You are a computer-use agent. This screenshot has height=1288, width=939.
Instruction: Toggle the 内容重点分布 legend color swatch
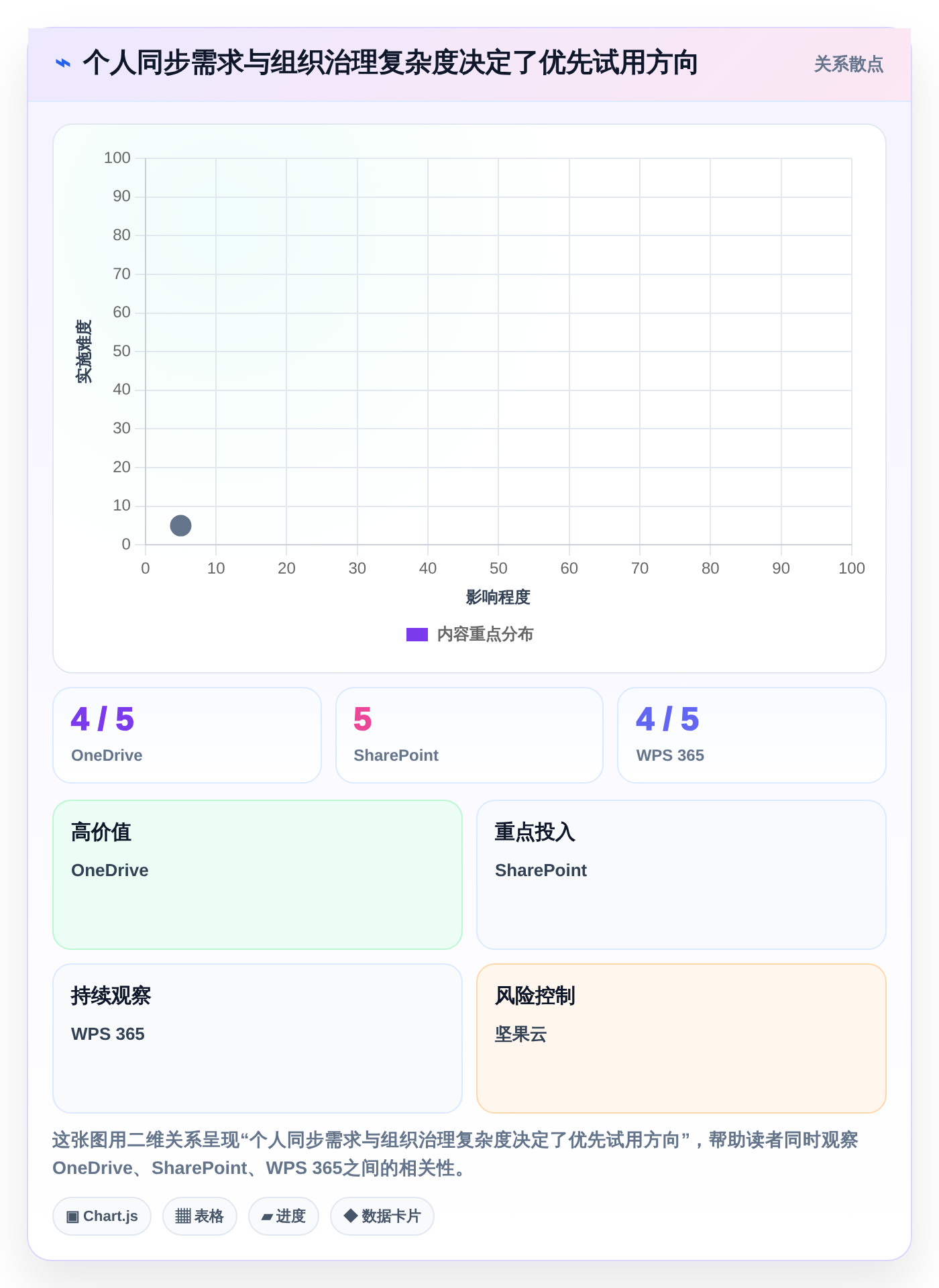(x=417, y=635)
